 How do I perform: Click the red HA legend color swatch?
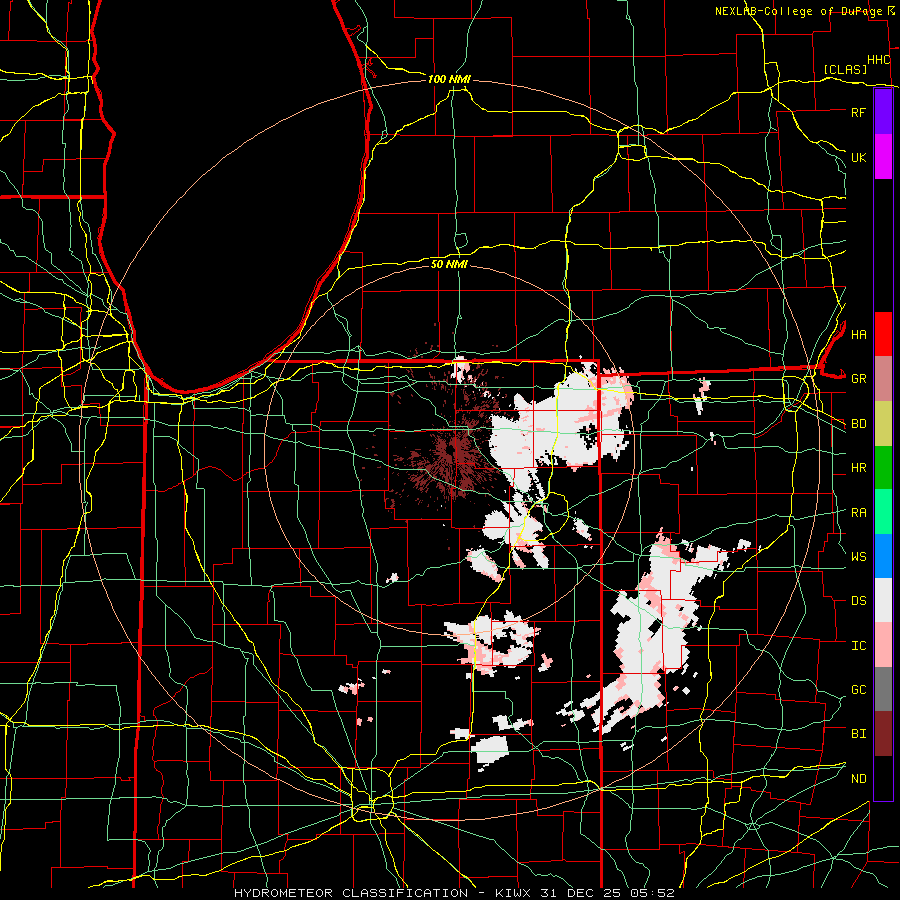point(883,334)
